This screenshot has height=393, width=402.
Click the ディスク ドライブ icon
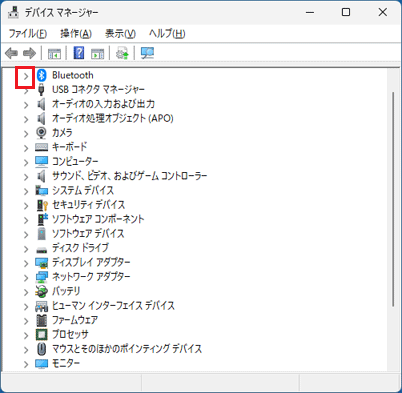pyautogui.click(x=41, y=249)
